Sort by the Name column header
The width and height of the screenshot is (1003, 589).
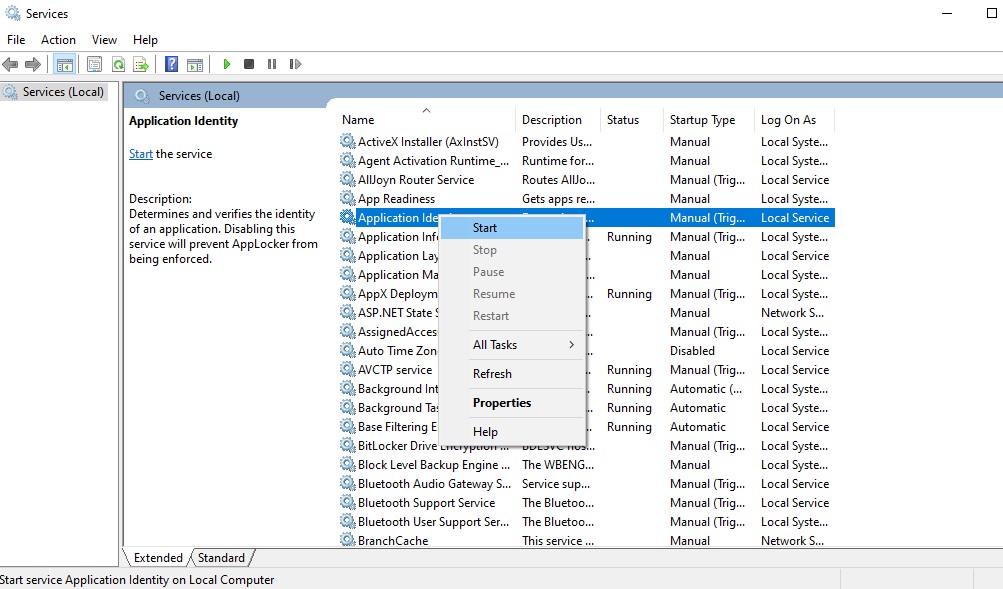[x=425, y=120]
